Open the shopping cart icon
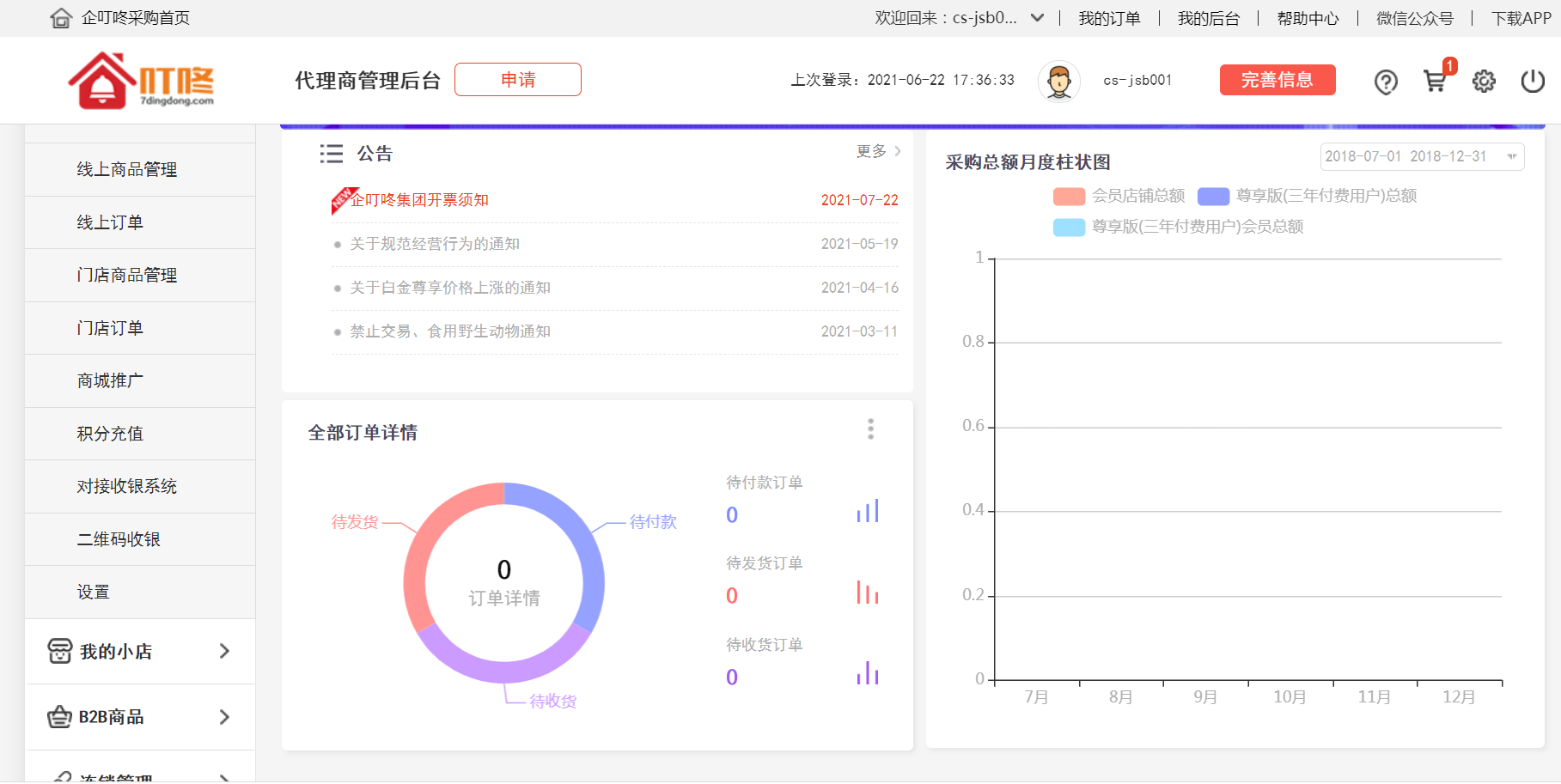Viewport: 1561px width, 784px height. coord(1434,82)
